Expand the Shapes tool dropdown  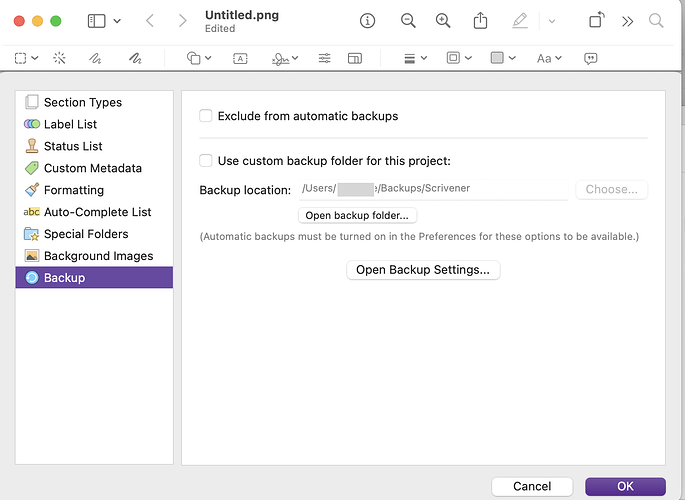click(x=200, y=59)
